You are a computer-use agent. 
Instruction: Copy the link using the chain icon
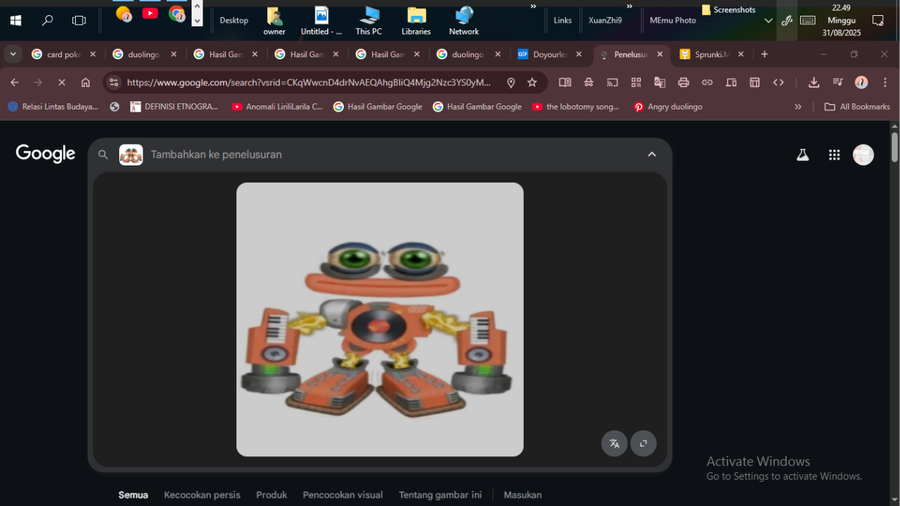(x=707, y=83)
